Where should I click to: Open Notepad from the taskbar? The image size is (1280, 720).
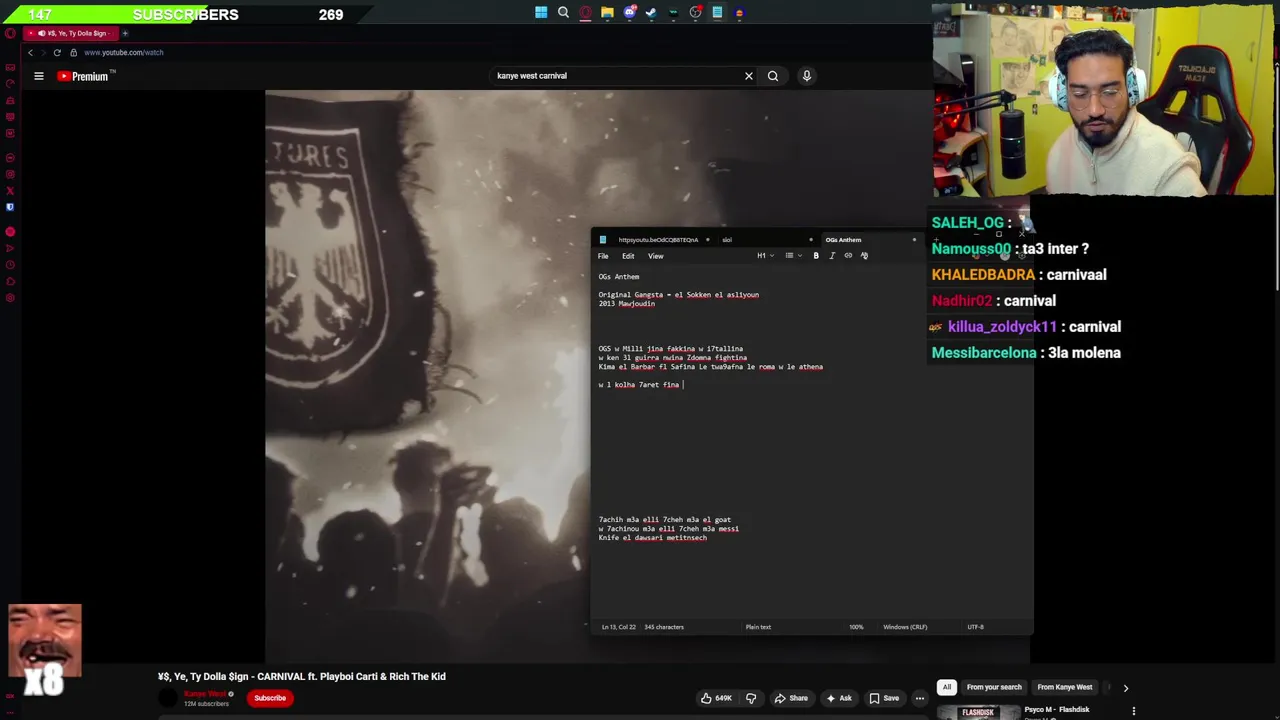tap(717, 13)
